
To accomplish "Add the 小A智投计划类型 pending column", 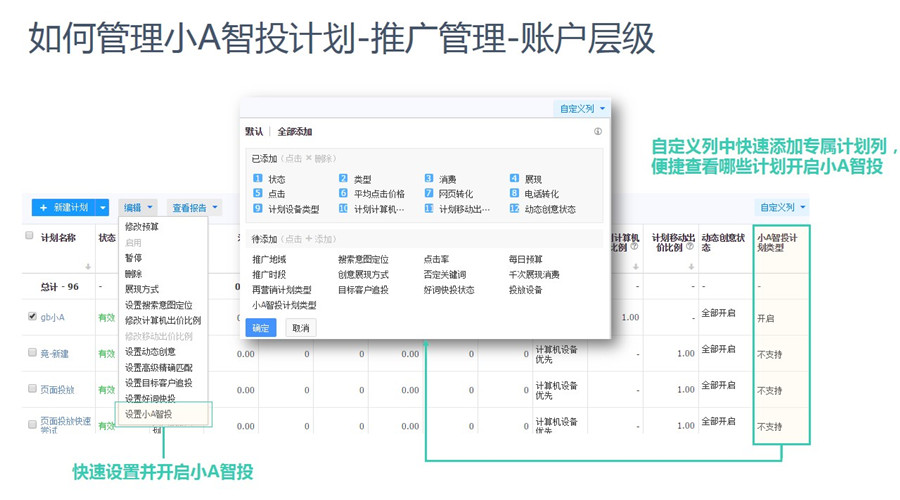I will 284,305.
